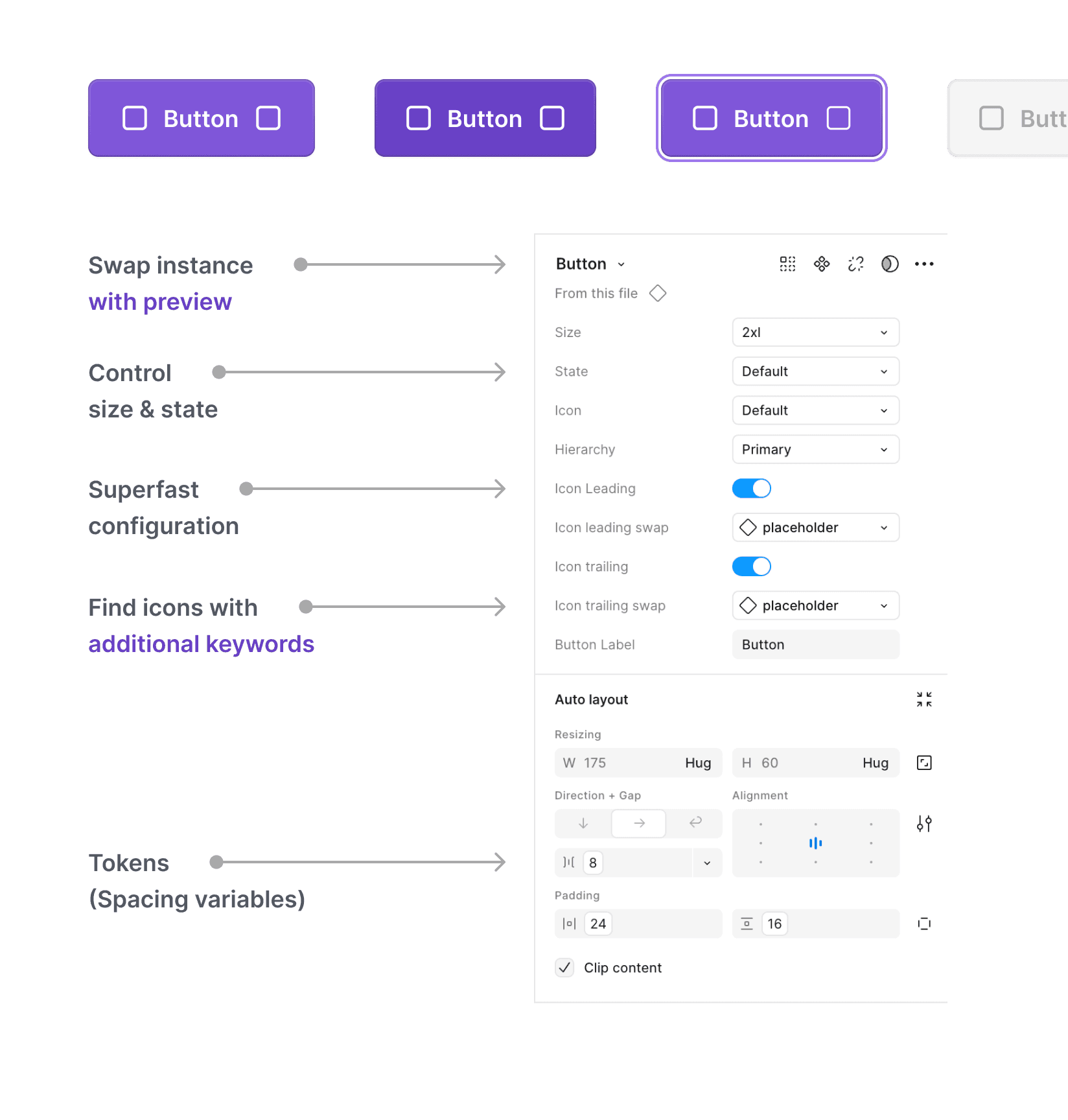Open the Icon leading swap placeholder dropdown
Screen dimensions: 1068x1120
tap(816, 528)
